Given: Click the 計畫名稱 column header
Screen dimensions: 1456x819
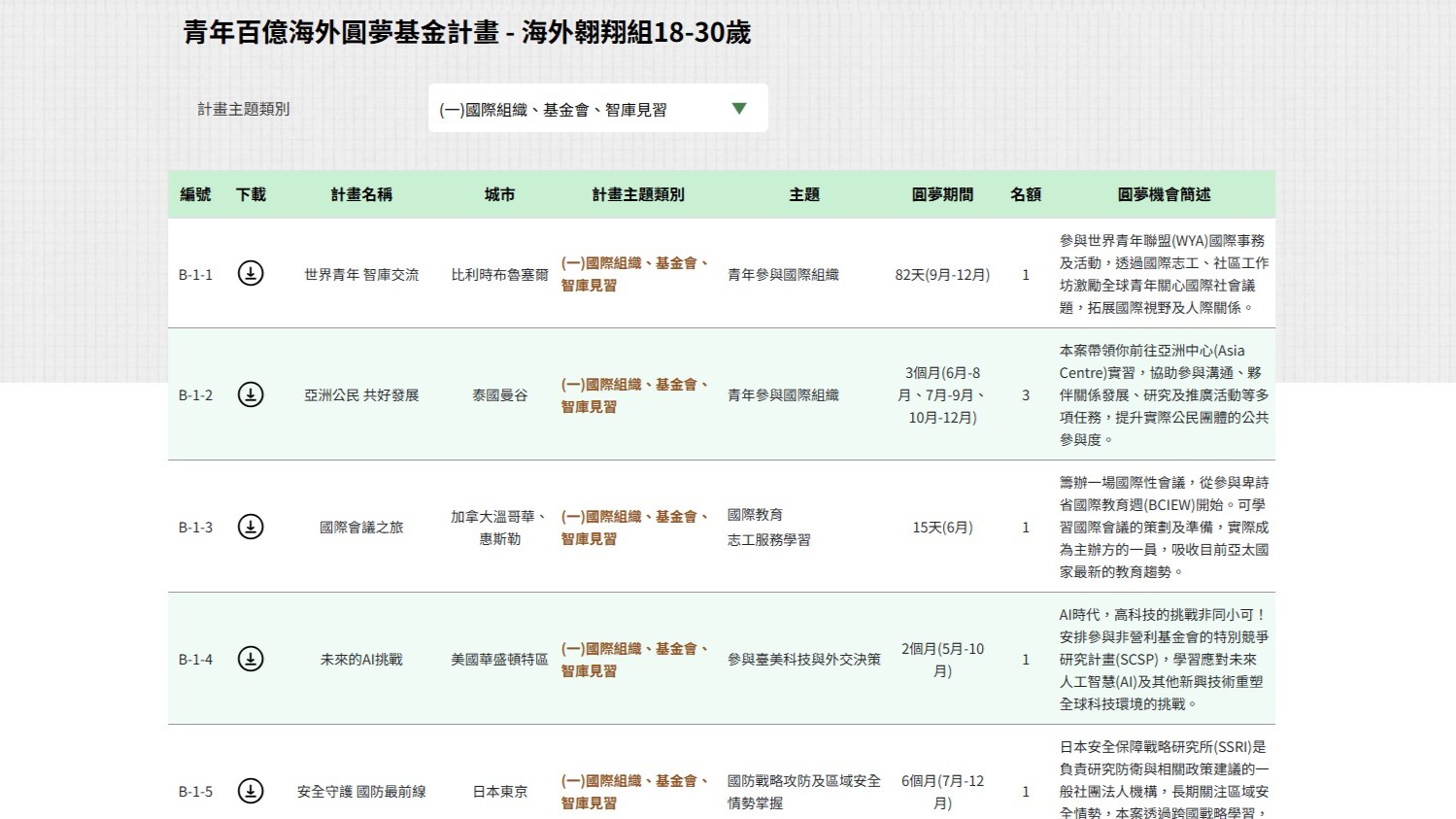Looking at the screenshot, I should pos(361,194).
